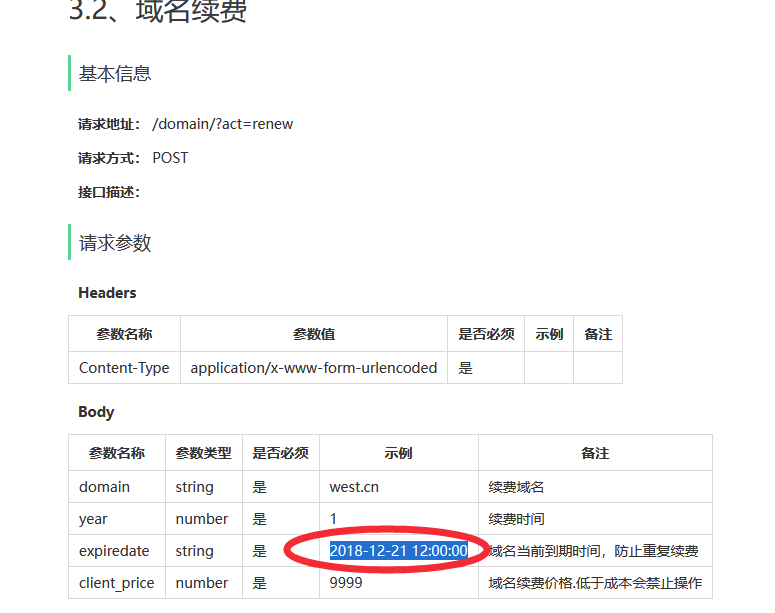Click the POST request method value
Viewport: 775px width, 613px height.
coord(170,158)
